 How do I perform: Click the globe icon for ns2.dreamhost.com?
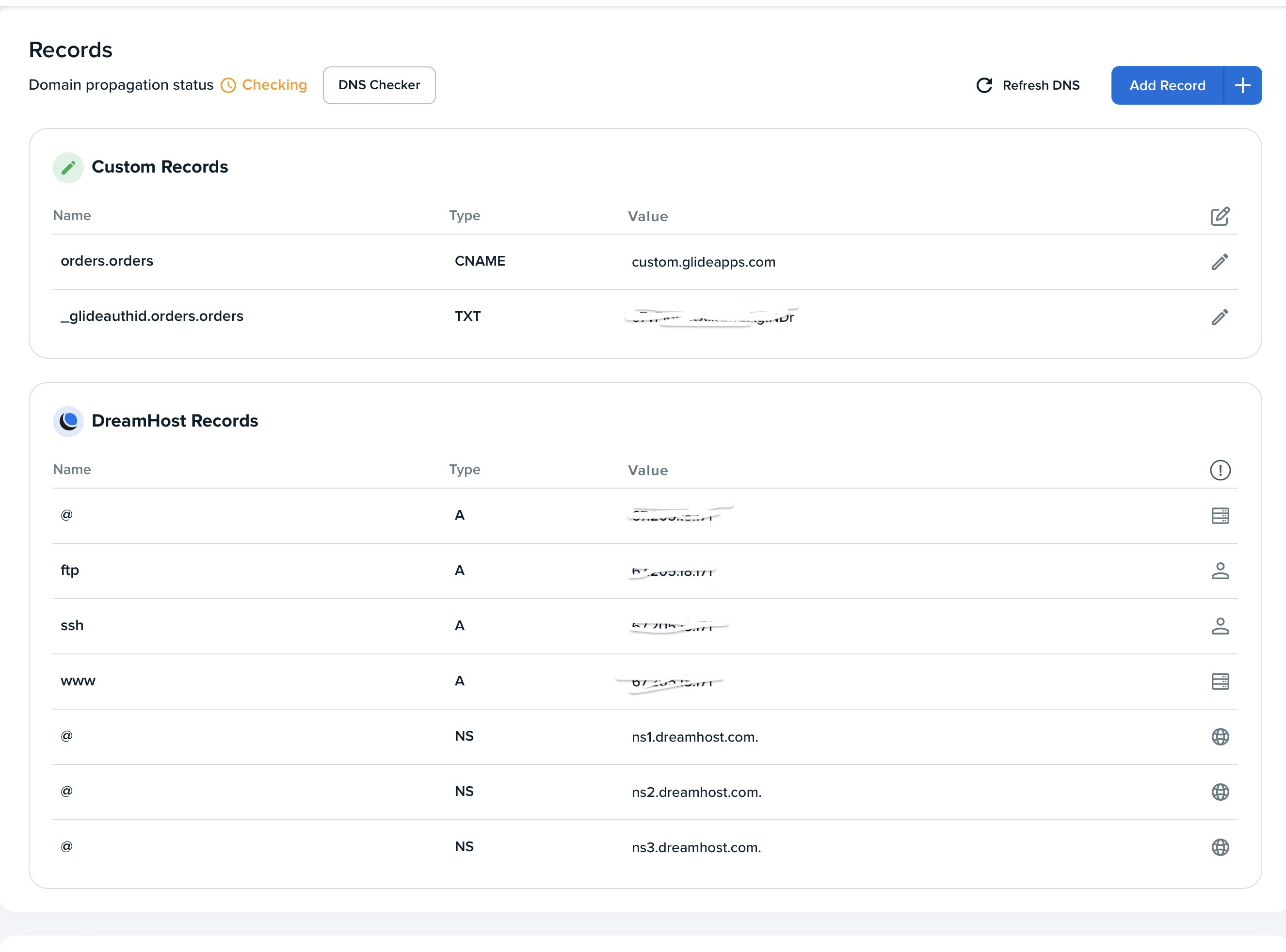pos(1220,792)
